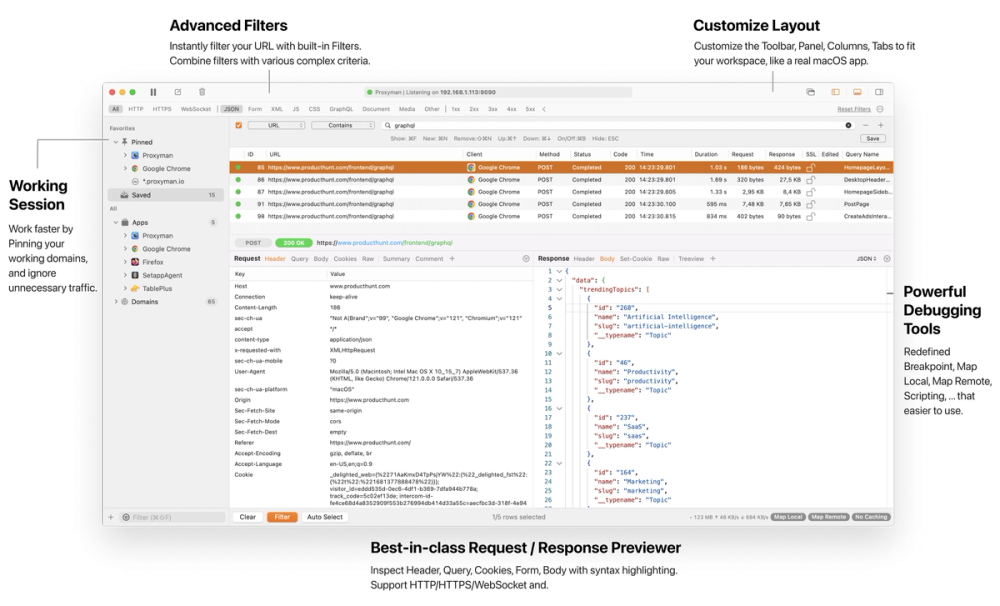1000x606 pixels.
Task: Add a new Request tab with the plus
Action: [452, 258]
